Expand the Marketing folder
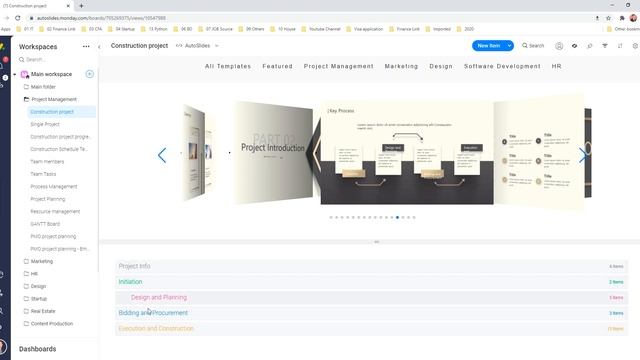 (38, 261)
